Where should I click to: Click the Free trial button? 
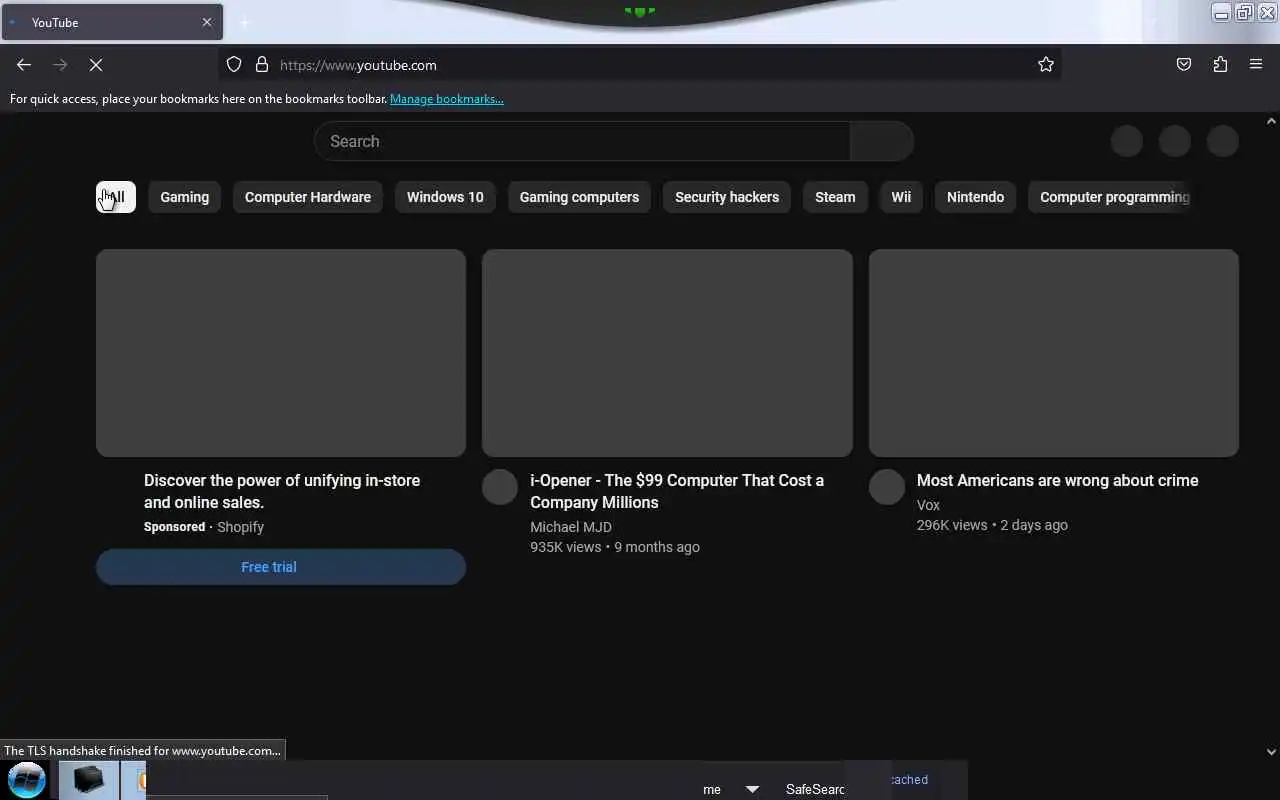pyautogui.click(x=281, y=567)
